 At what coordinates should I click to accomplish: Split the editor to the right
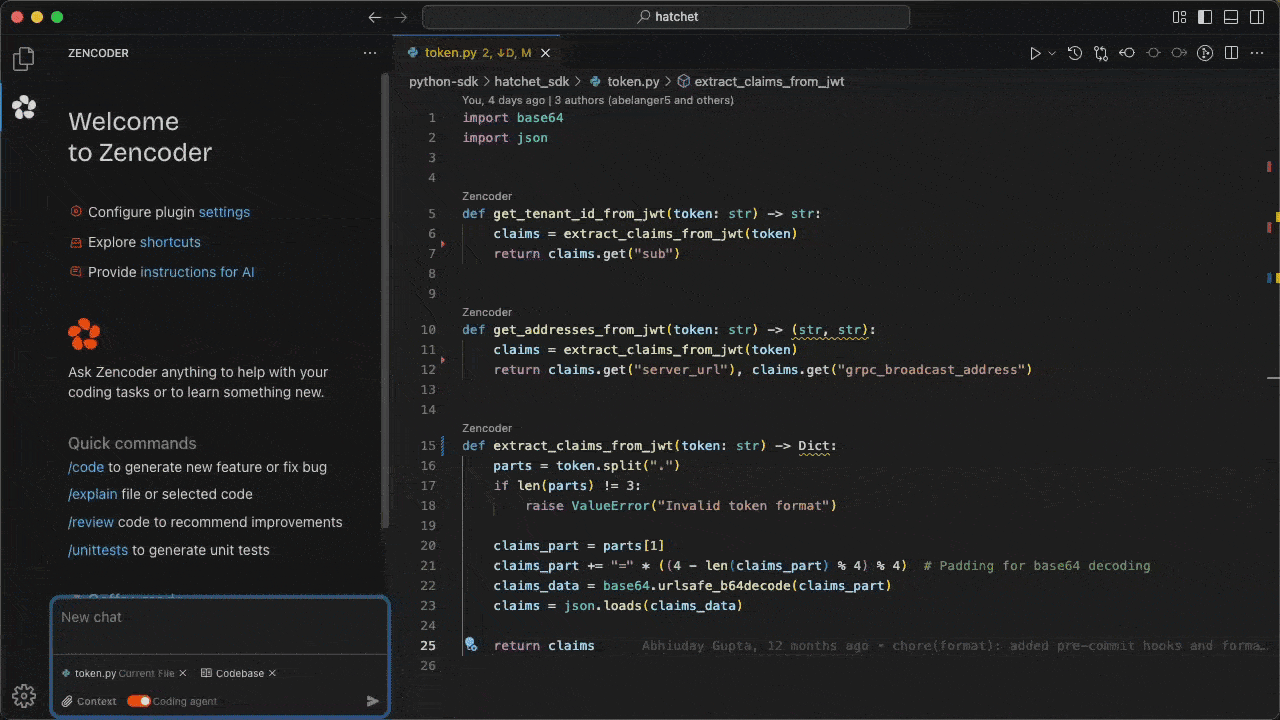[x=1231, y=53]
